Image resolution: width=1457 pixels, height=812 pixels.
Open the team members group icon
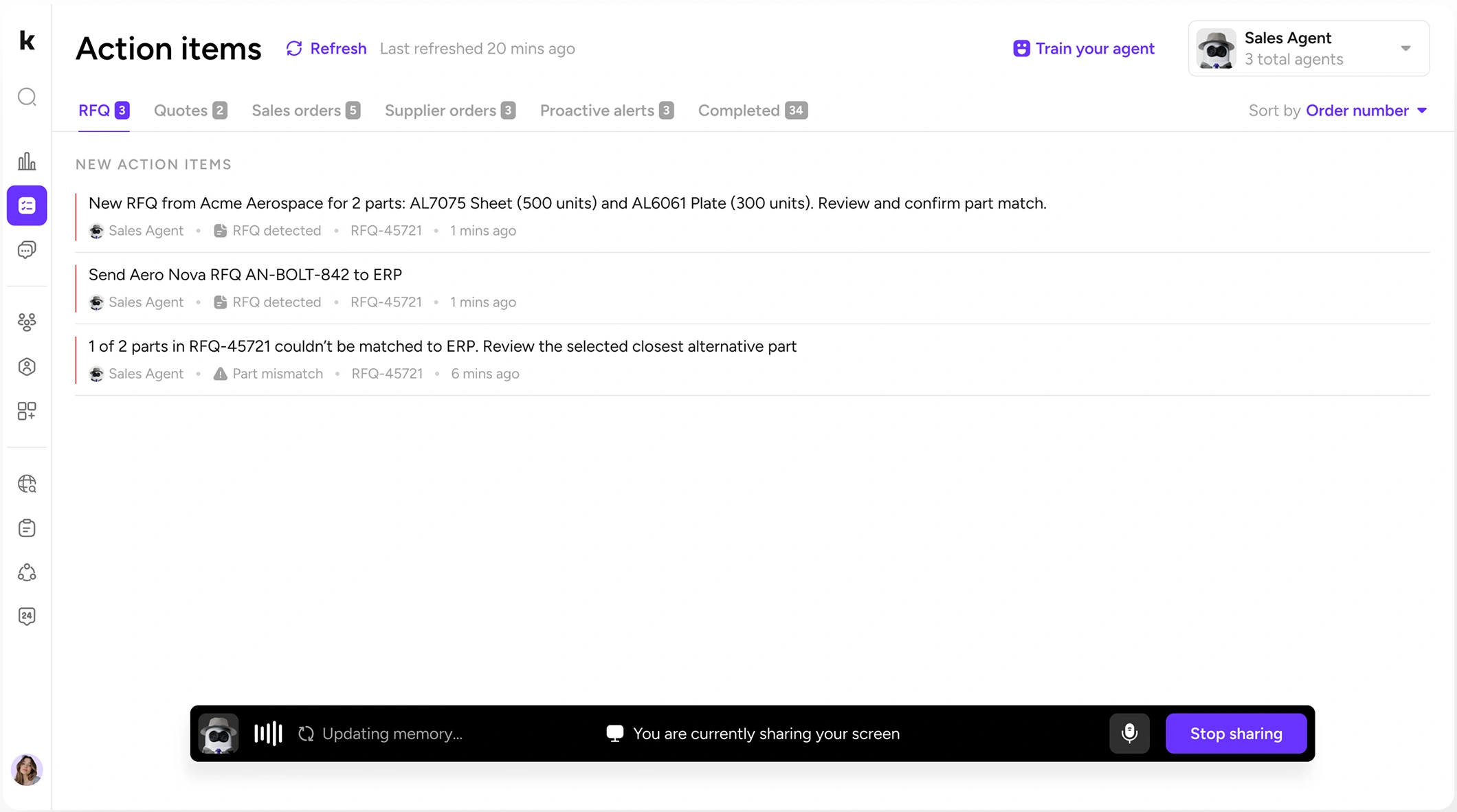(27, 322)
